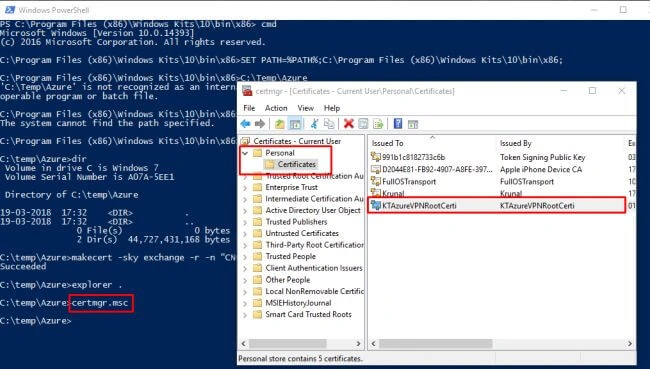This screenshot has width=650, height=369.
Task: Click the Trusted Publishers folder icon
Action: click(257, 222)
